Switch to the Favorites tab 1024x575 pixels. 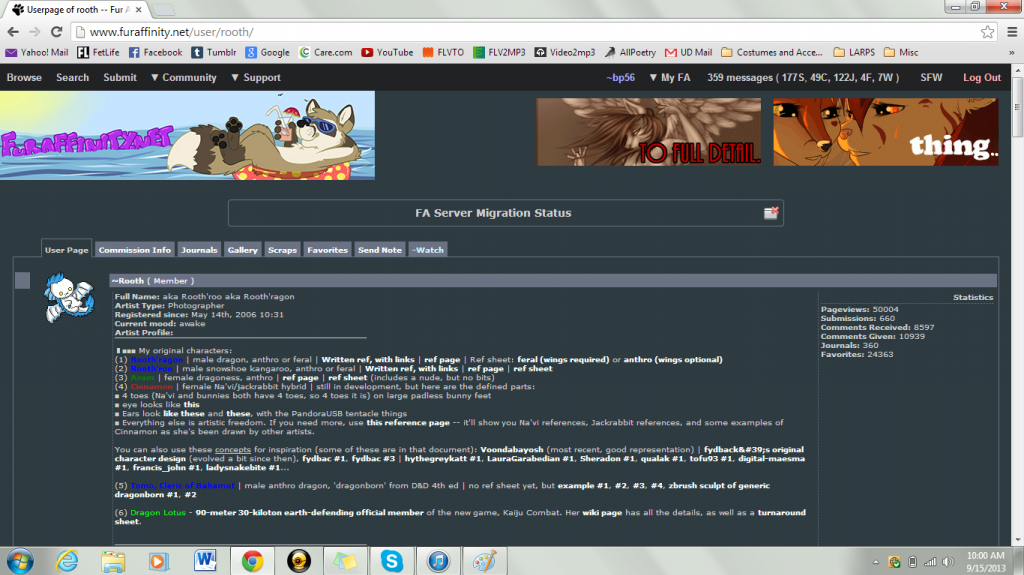click(x=327, y=250)
